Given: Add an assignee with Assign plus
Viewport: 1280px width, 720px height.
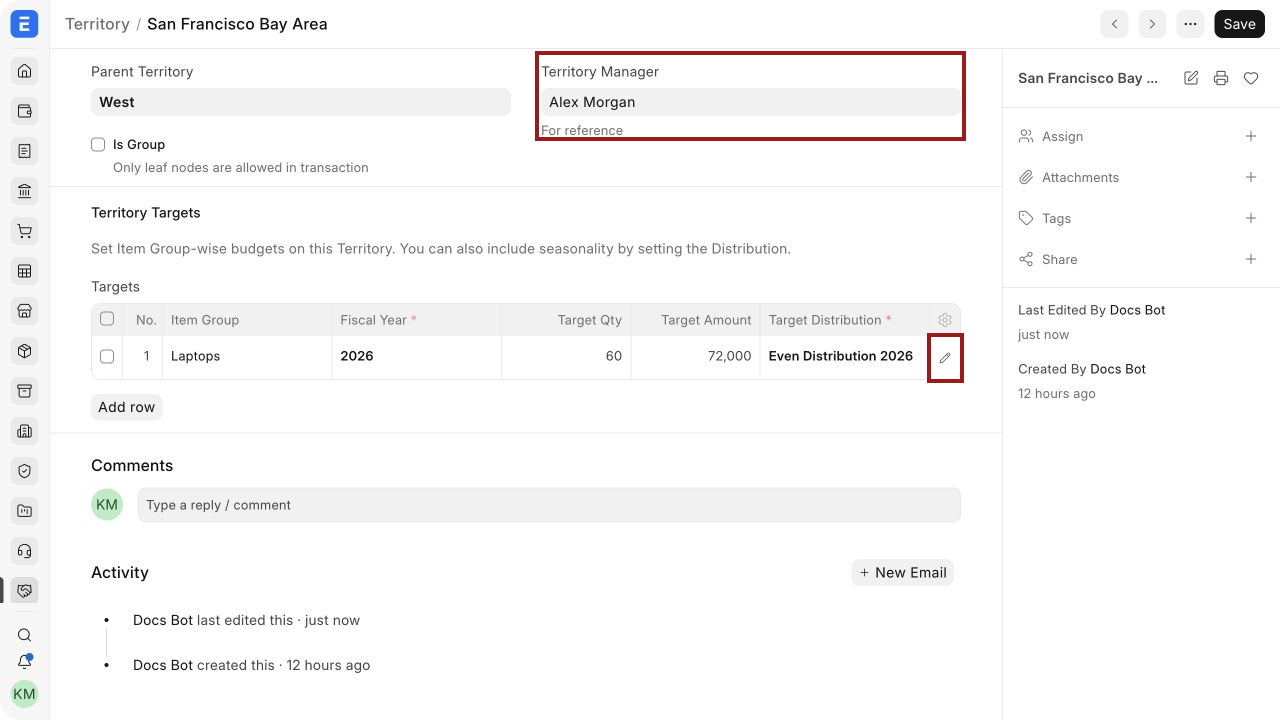Looking at the screenshot, I should (1251, 136).
